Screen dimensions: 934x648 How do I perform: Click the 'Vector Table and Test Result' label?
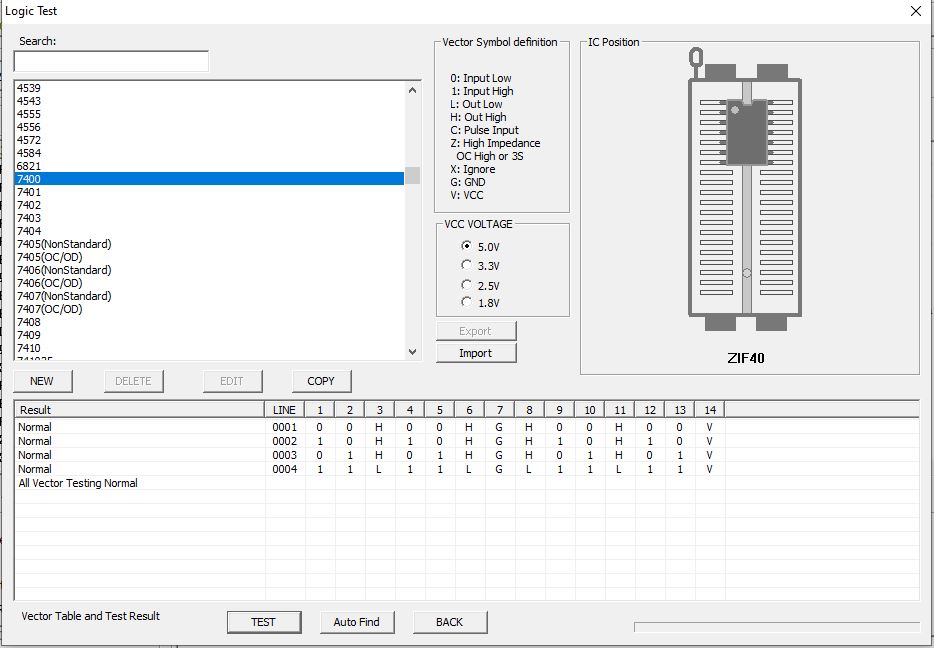91,616
